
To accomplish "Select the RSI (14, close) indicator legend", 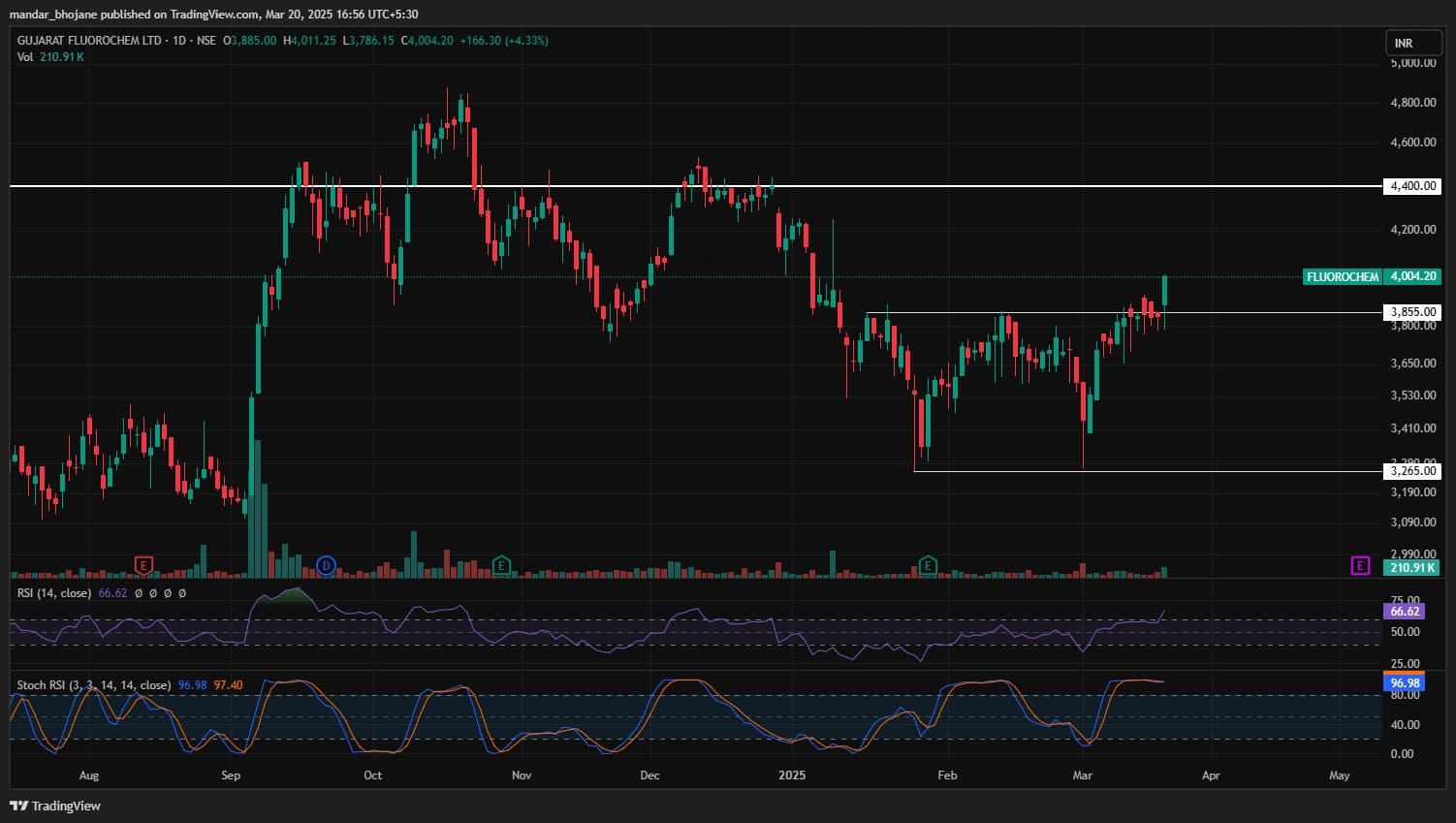I will pos(54,592).
